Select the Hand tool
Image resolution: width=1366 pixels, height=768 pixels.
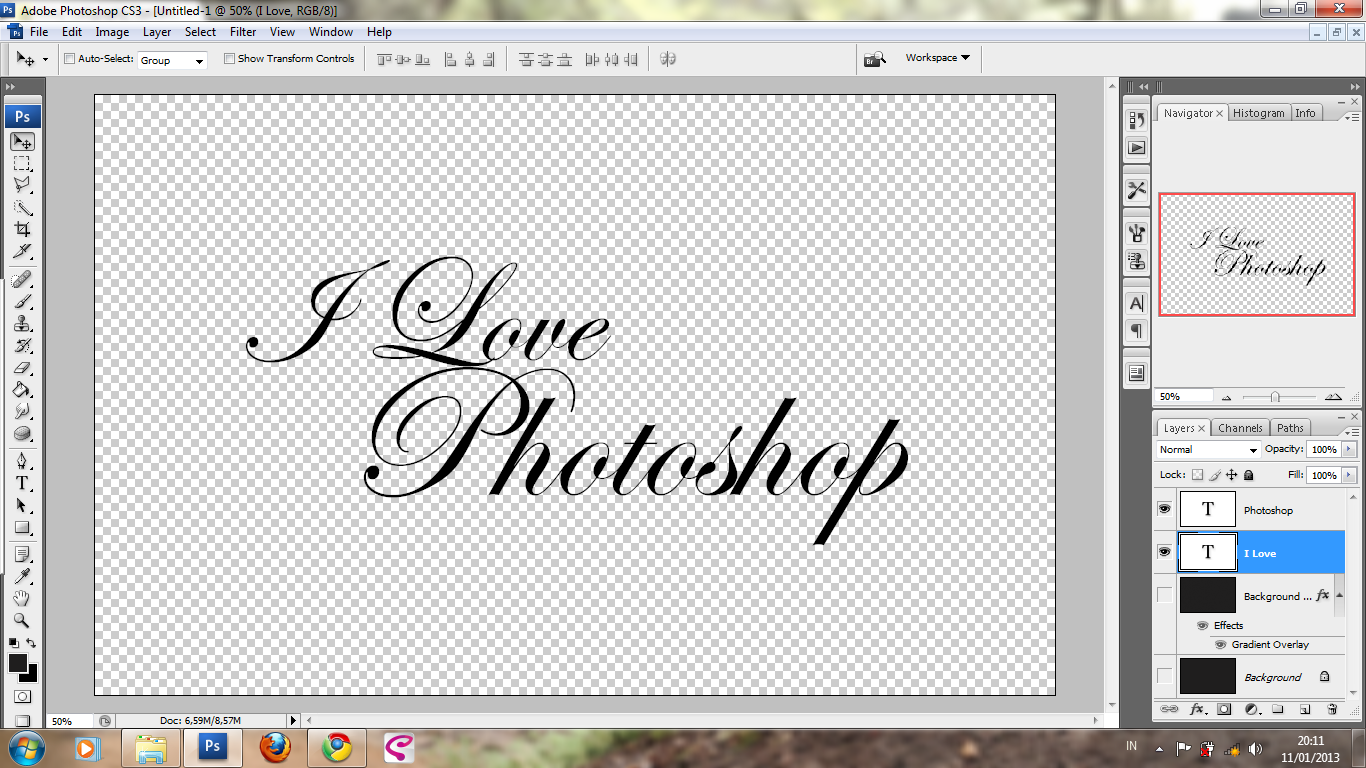click(22, 598)
